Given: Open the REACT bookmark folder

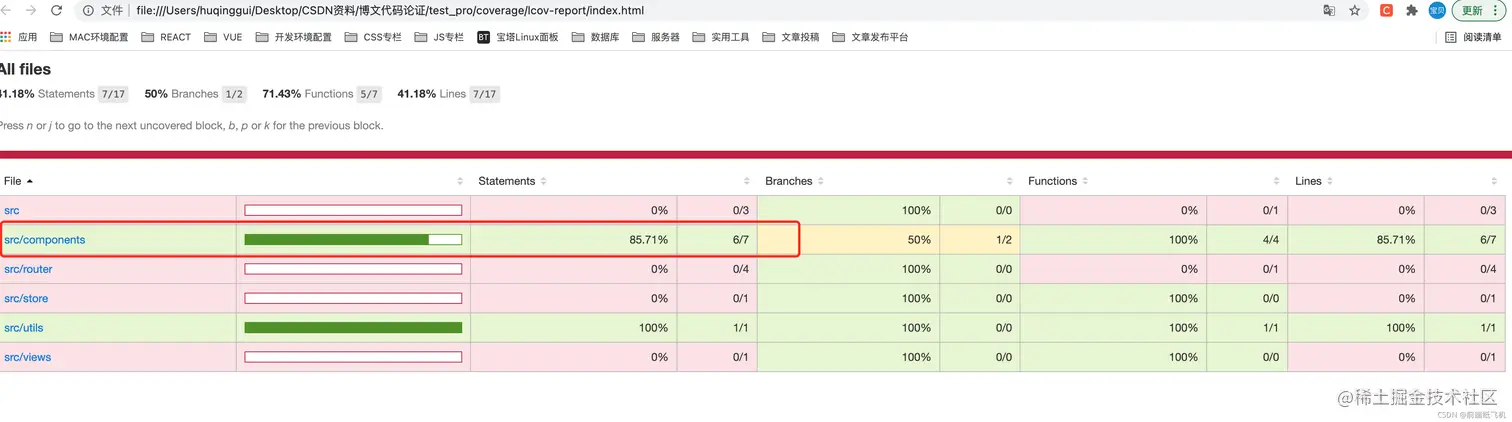Looking at the screenshot, I should [x=166, y=37].
